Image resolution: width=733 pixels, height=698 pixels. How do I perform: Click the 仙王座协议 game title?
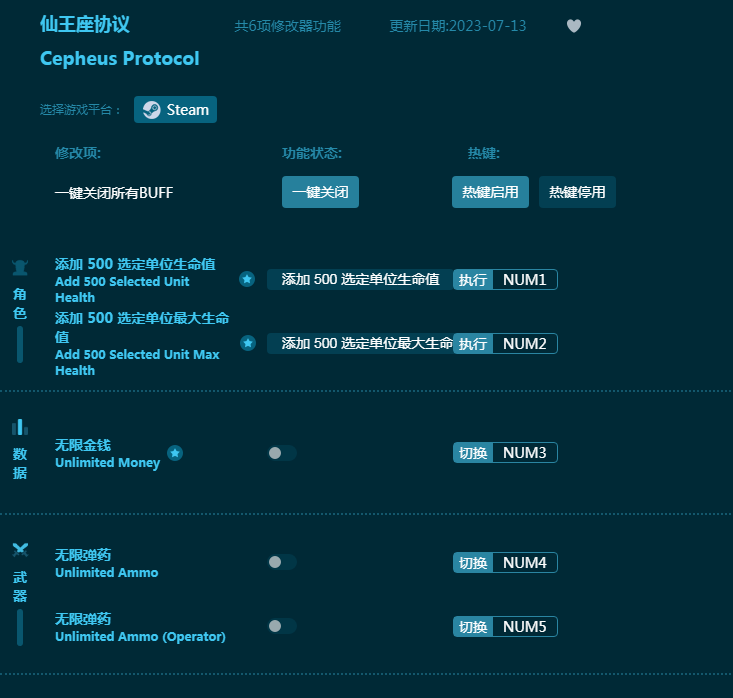pos(85,24)
